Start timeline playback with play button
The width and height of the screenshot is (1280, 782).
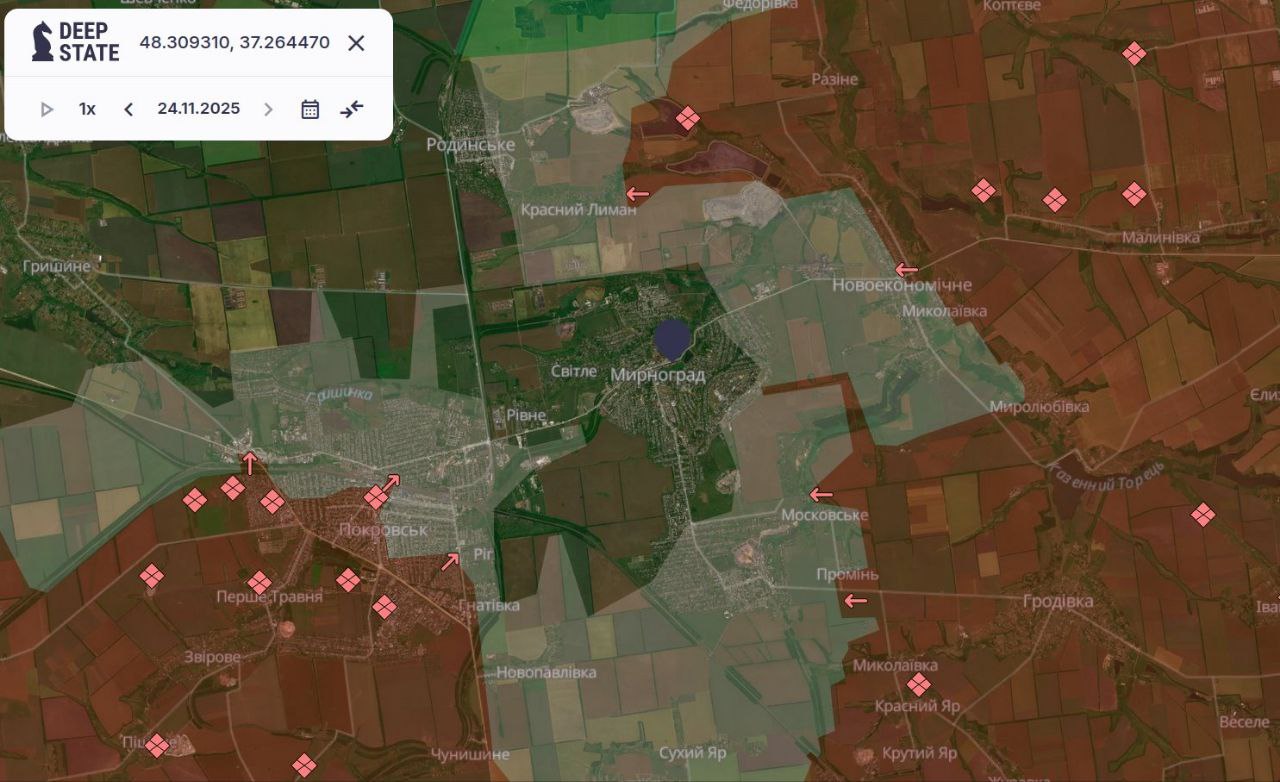coord(47,109)
